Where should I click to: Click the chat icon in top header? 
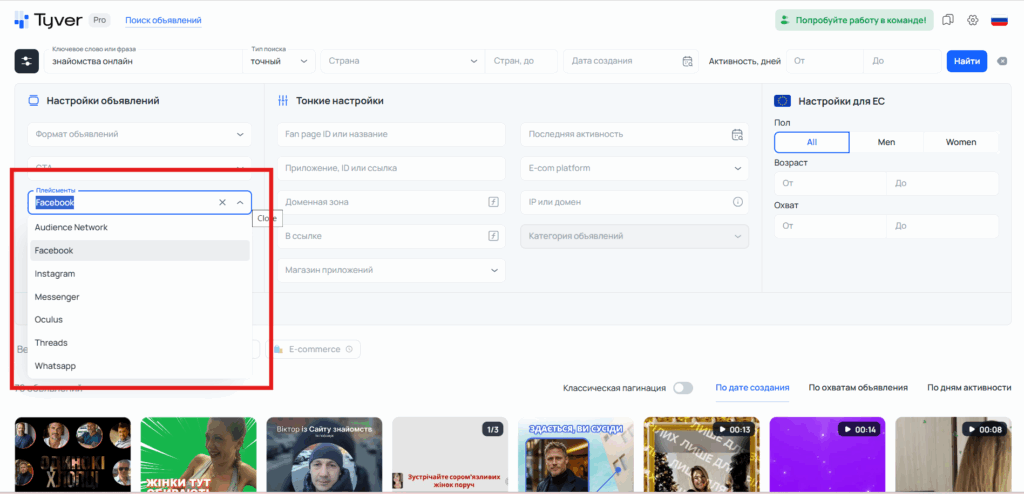point(948,20)
